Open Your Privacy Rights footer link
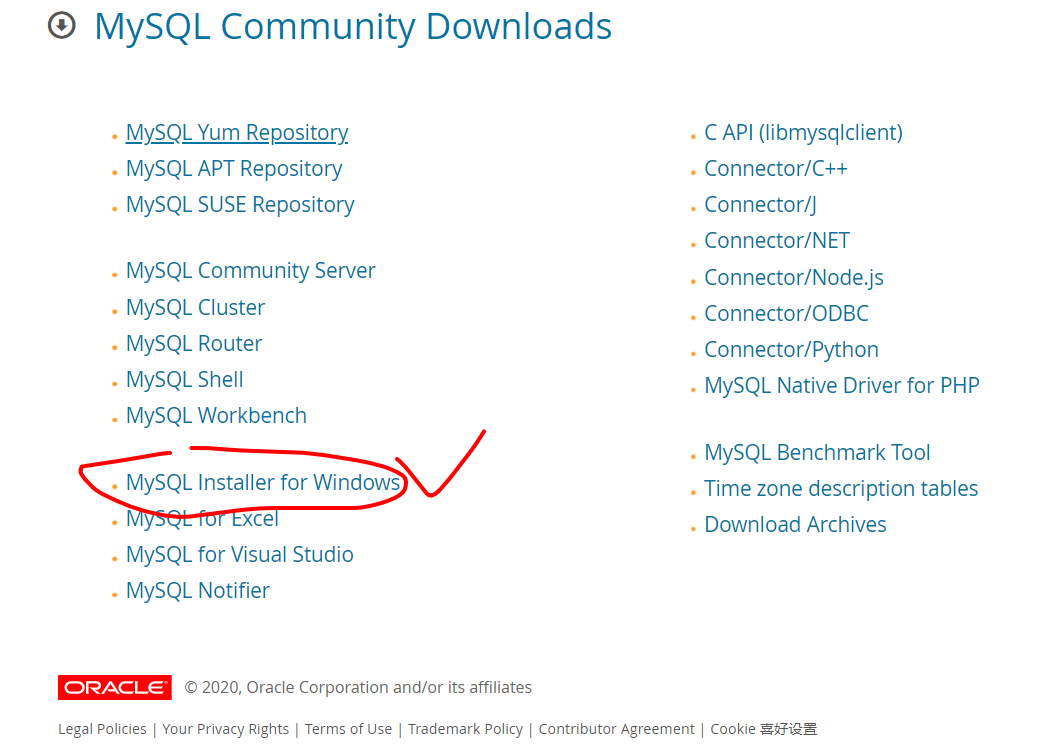Viewport: 1064px width, 756px height. pos(225,729)
